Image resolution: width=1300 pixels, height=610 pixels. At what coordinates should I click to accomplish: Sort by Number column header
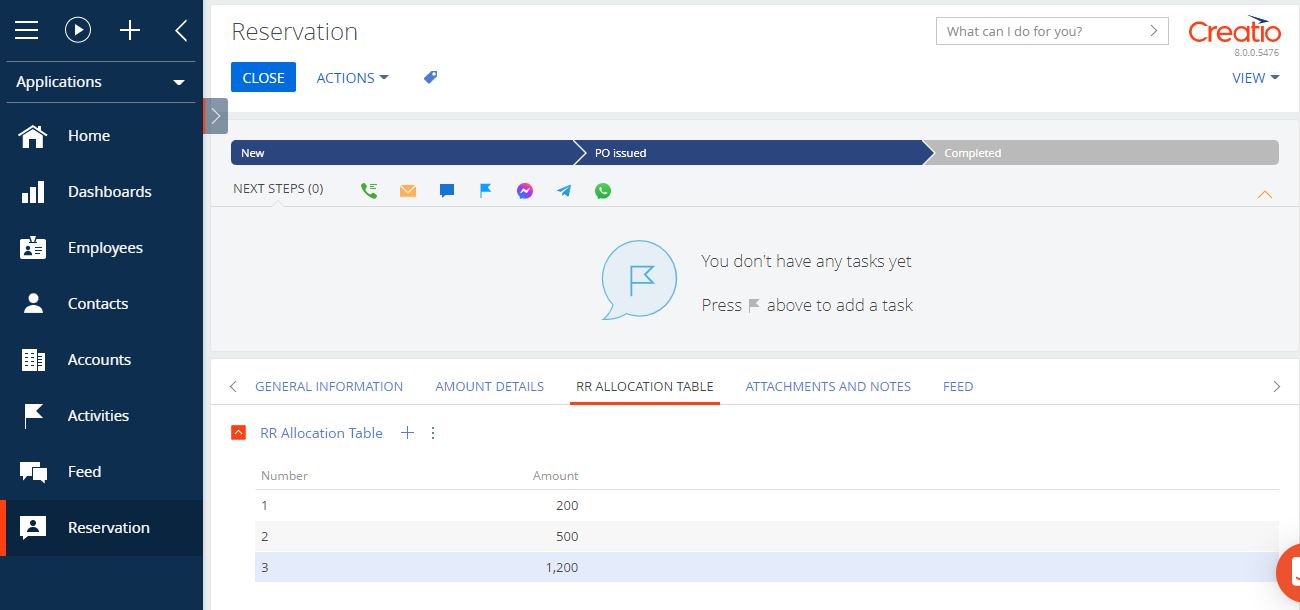(x=284, y=476)
